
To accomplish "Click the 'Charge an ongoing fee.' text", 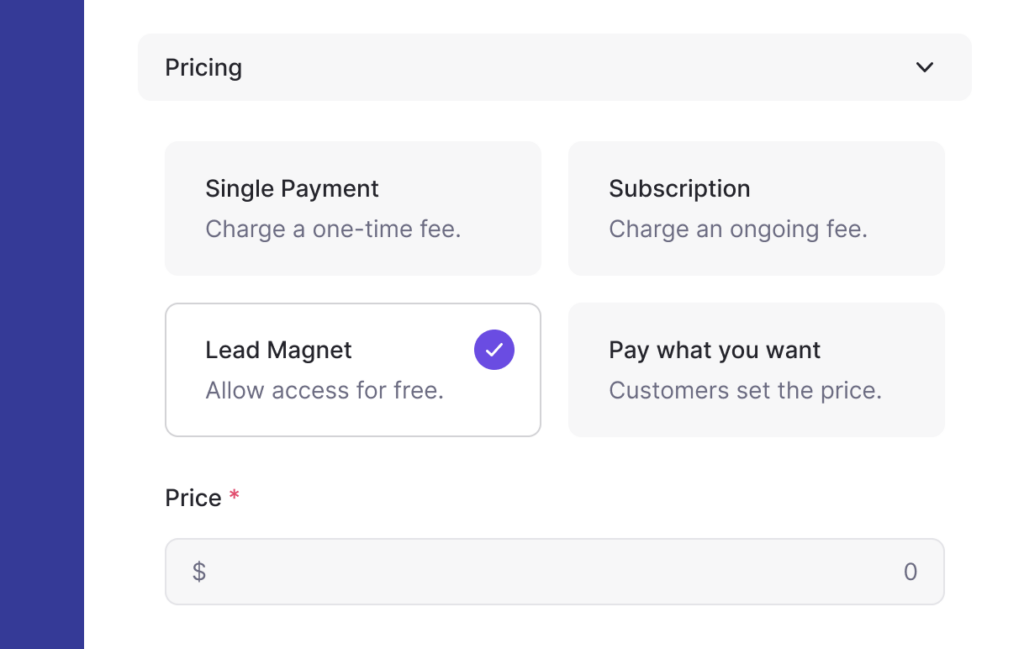I will 738,229.
